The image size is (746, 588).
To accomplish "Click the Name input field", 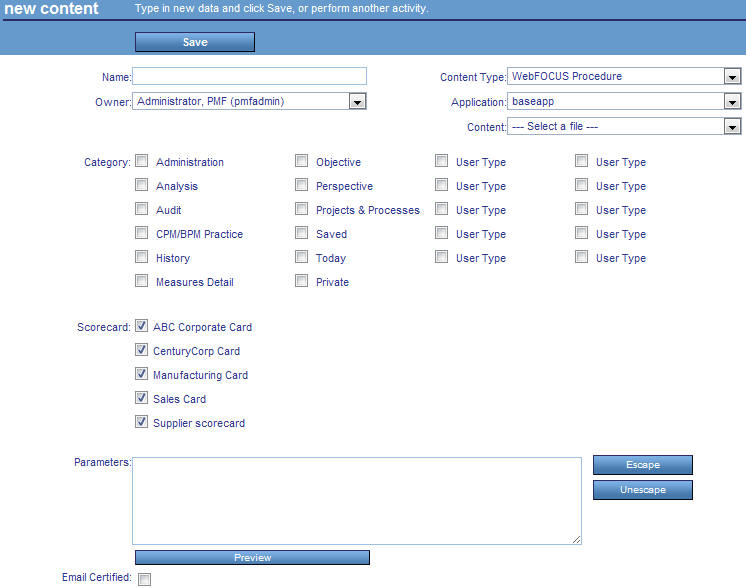I will click(x=249, y=76).
